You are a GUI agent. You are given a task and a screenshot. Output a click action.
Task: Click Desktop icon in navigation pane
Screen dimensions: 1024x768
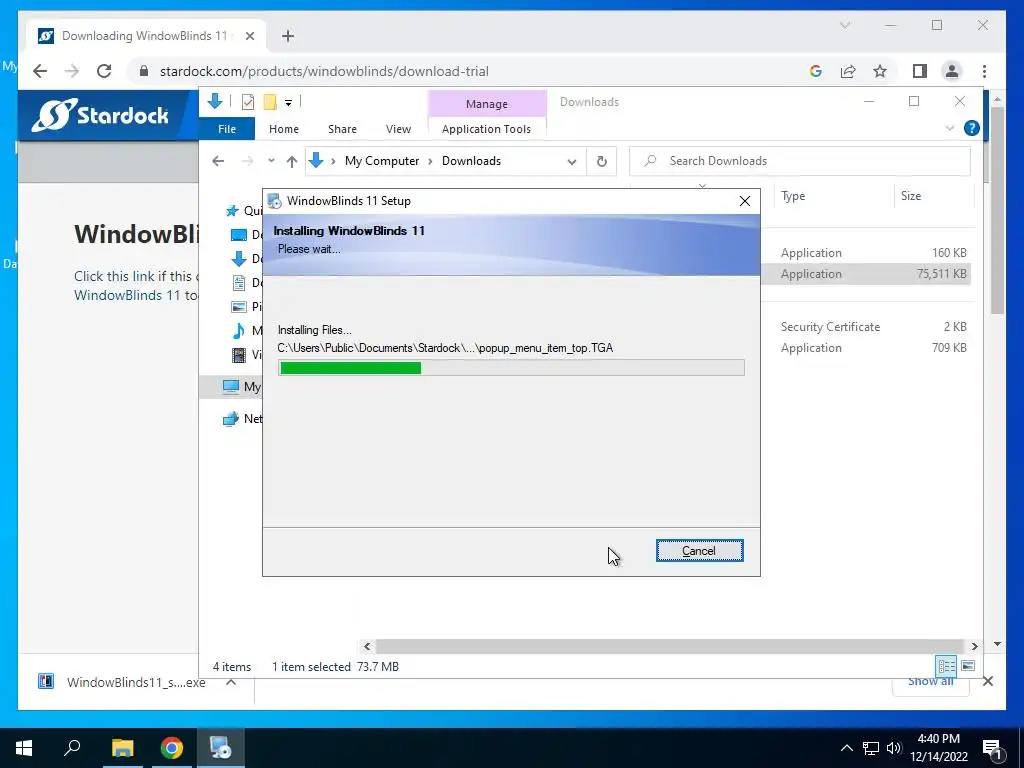(239, 234)
